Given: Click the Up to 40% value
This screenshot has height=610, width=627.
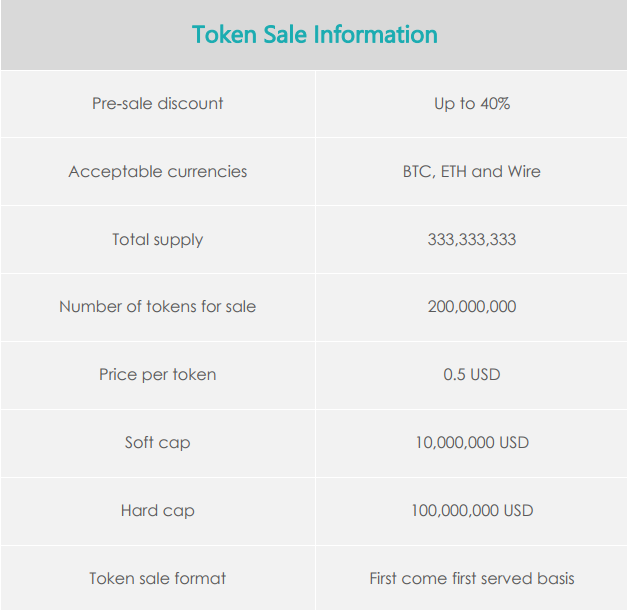Looking at the screenshot, I should point(471,104).
